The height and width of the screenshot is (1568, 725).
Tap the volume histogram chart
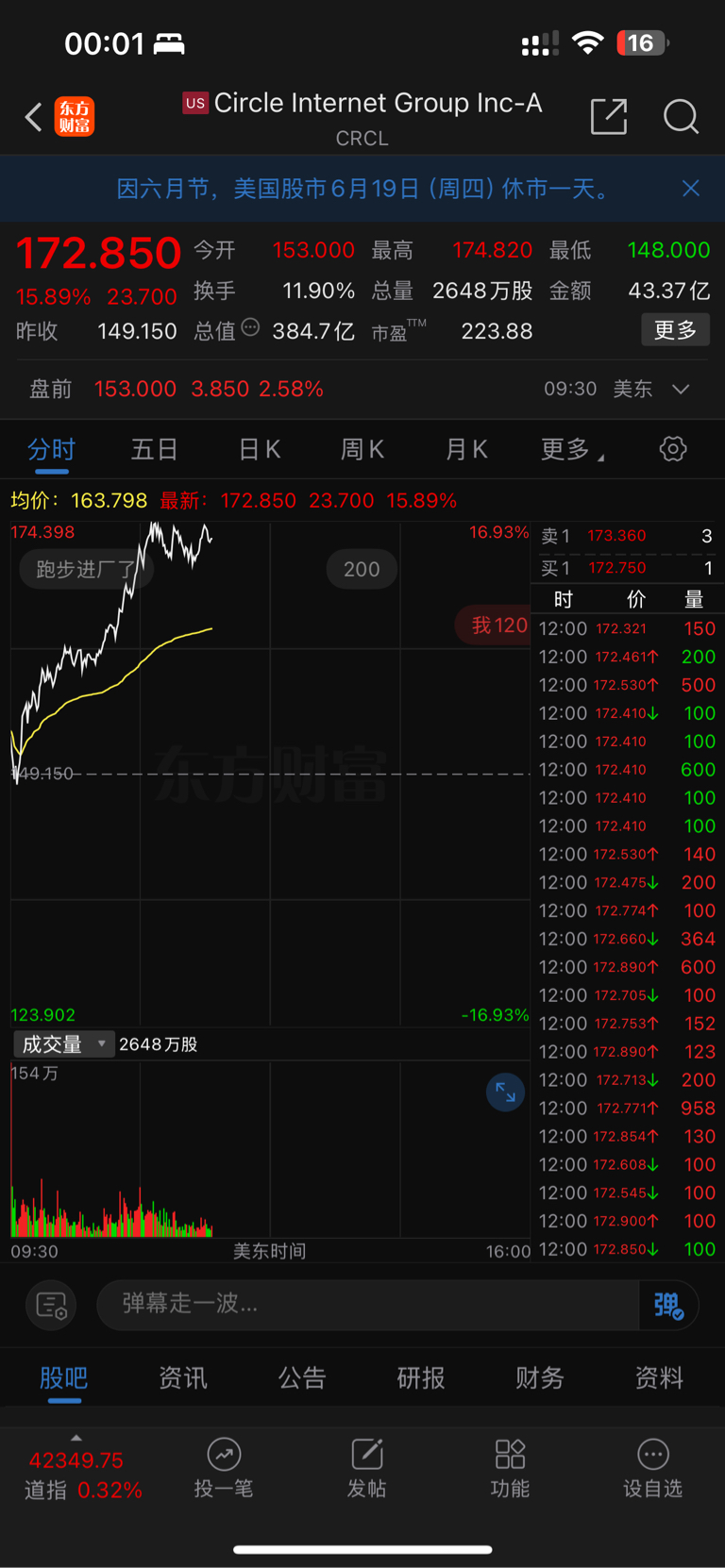click(270, 1149)
